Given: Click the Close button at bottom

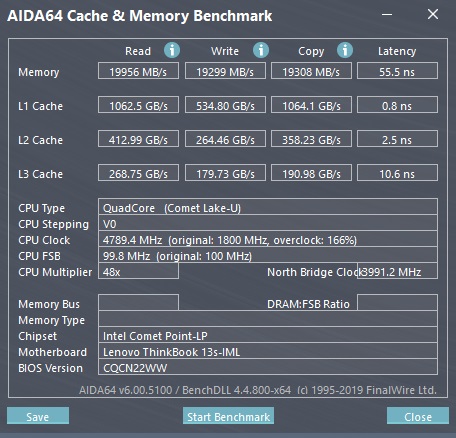Looking at the screenshot, I should 418,416.
